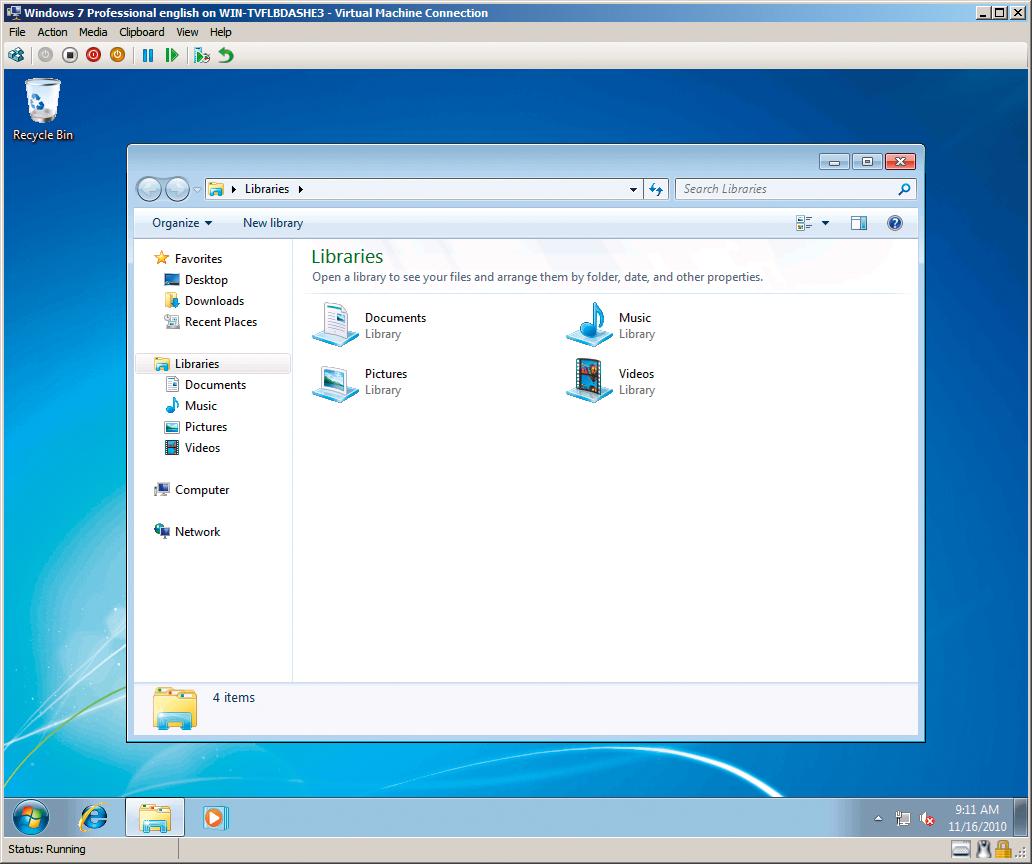Create a New library
1032x864 pixels.
coord(272,222)
